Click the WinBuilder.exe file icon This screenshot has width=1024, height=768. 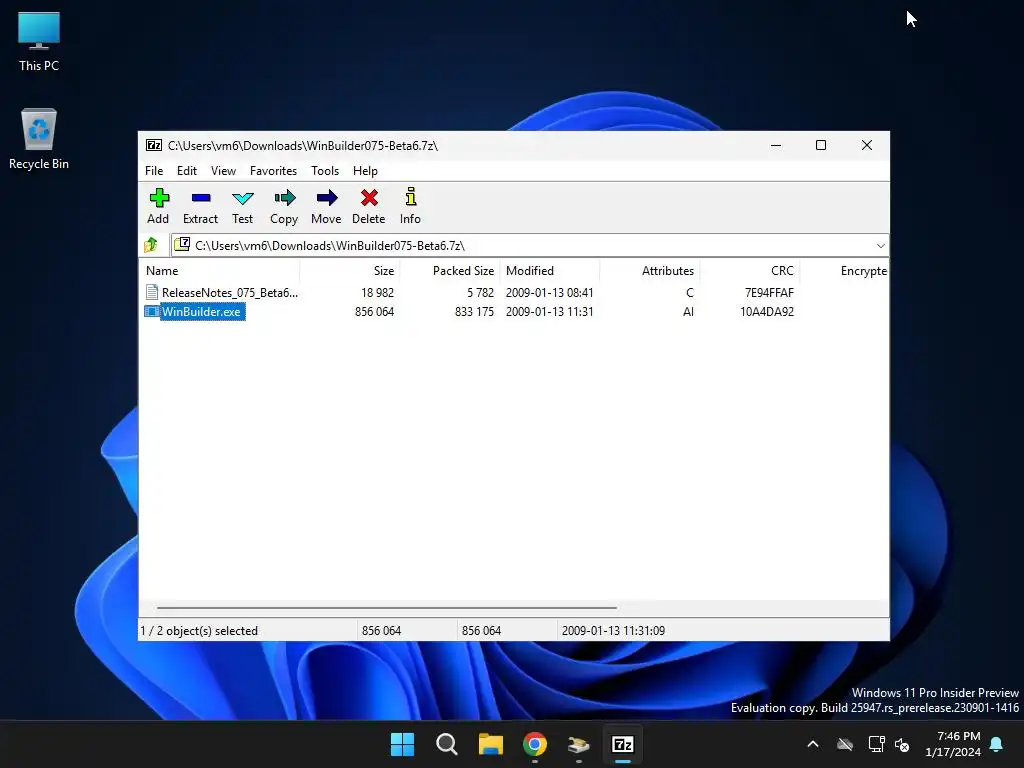point(152,312)
